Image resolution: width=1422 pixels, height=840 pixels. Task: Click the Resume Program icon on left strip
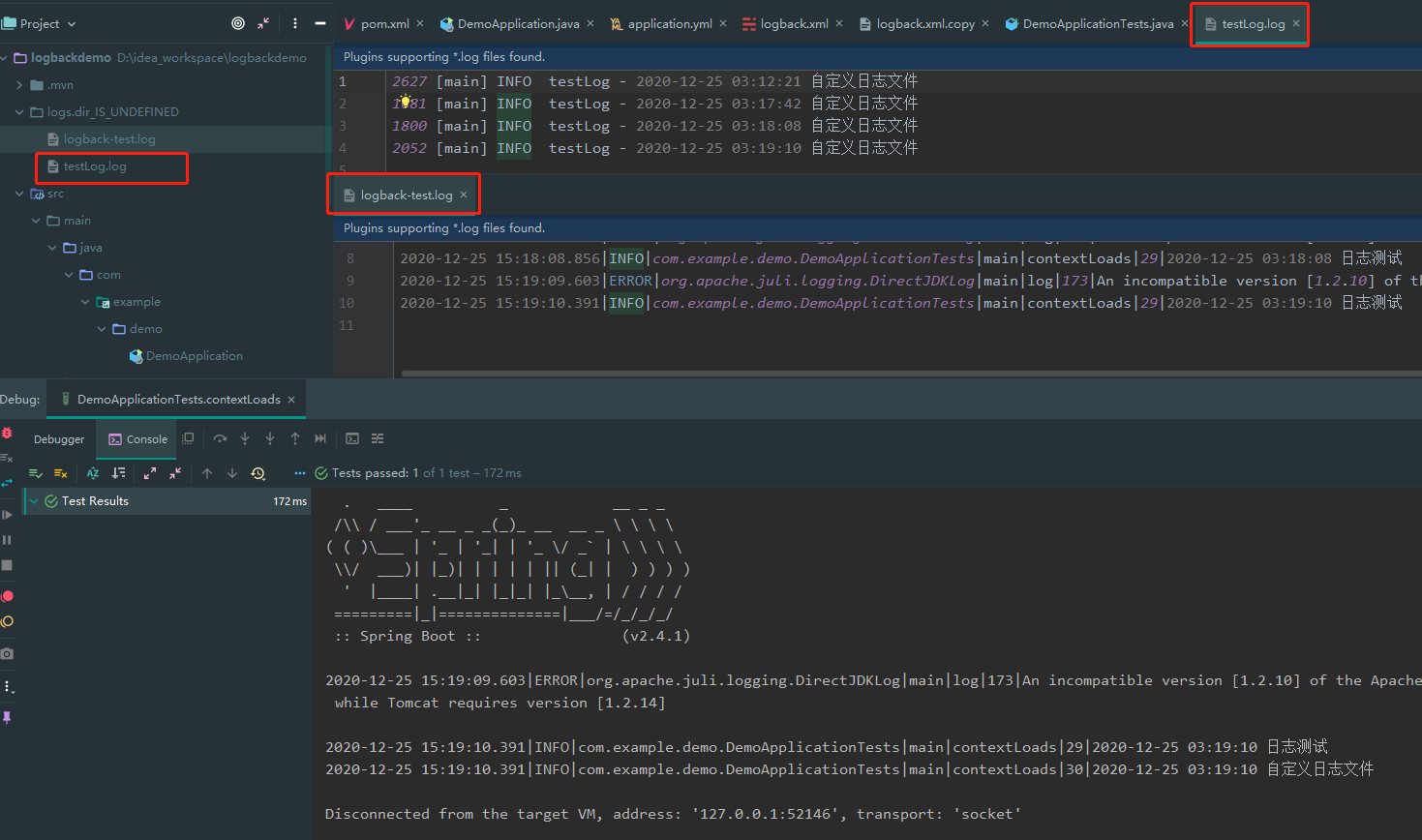pos(8,514)
